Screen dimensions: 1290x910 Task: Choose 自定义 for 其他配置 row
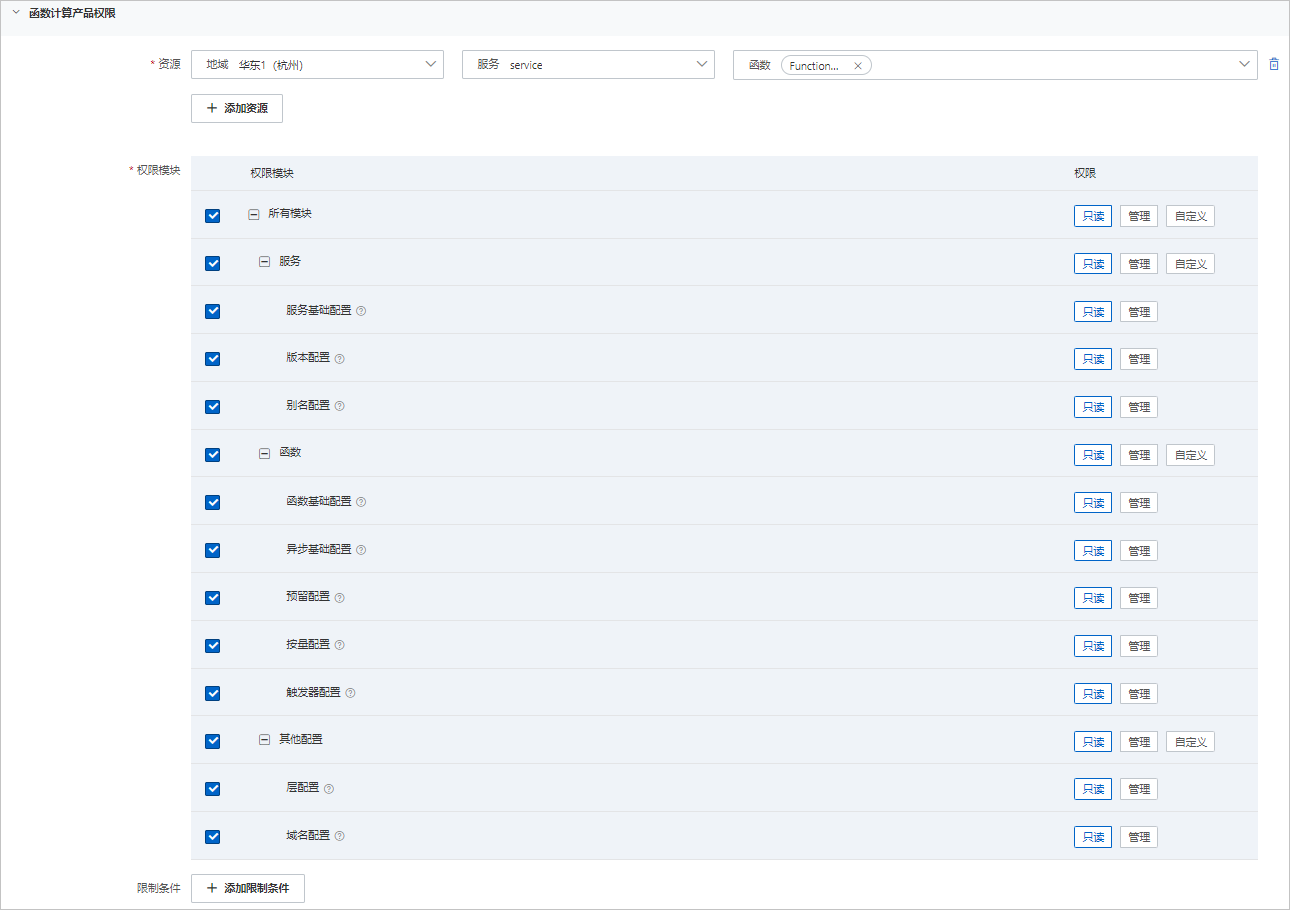coord(1190,742)
